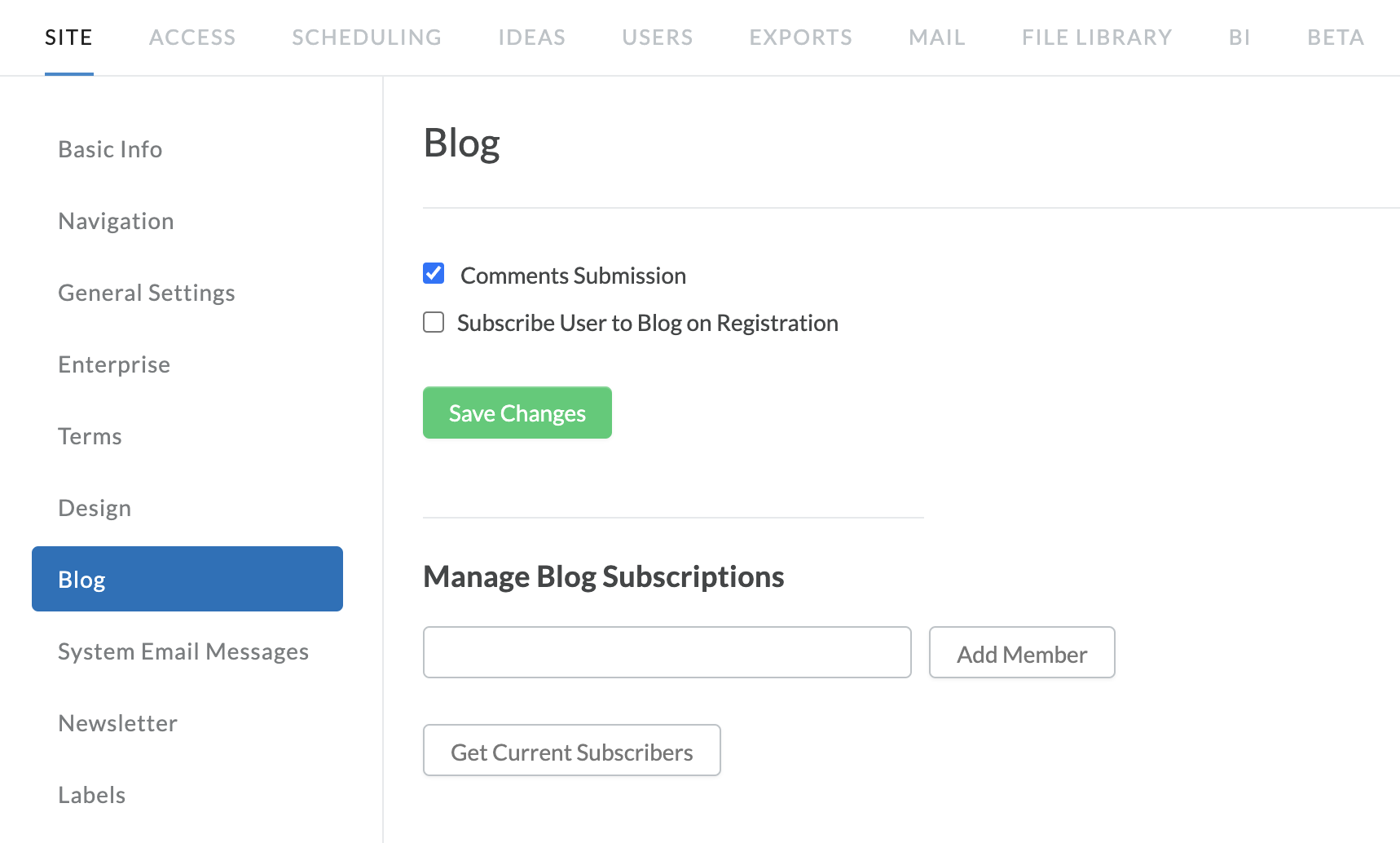
Task: Click the green Save Changes button
Action: [517, 413]
